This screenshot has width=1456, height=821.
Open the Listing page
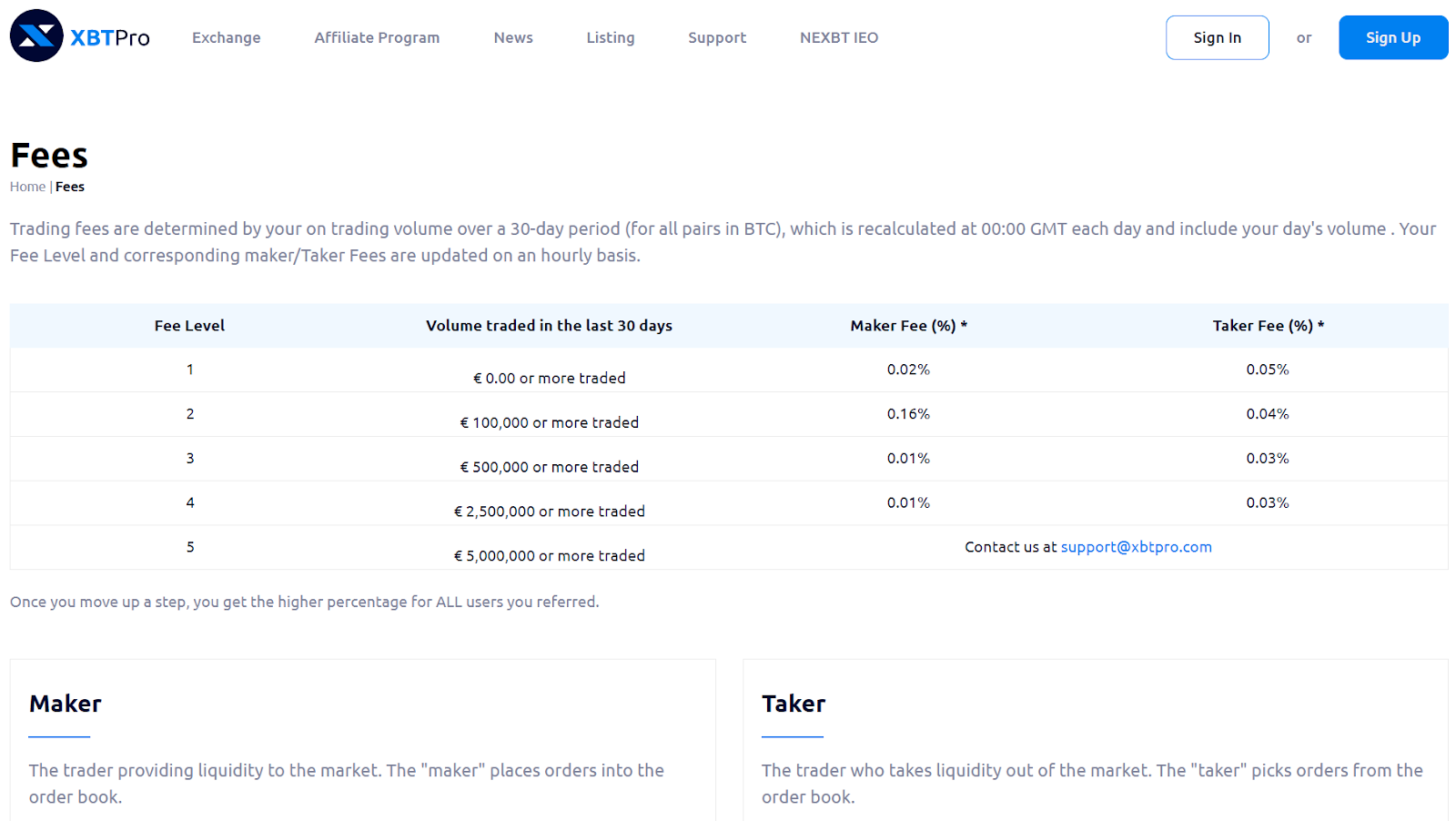[611, 37]
